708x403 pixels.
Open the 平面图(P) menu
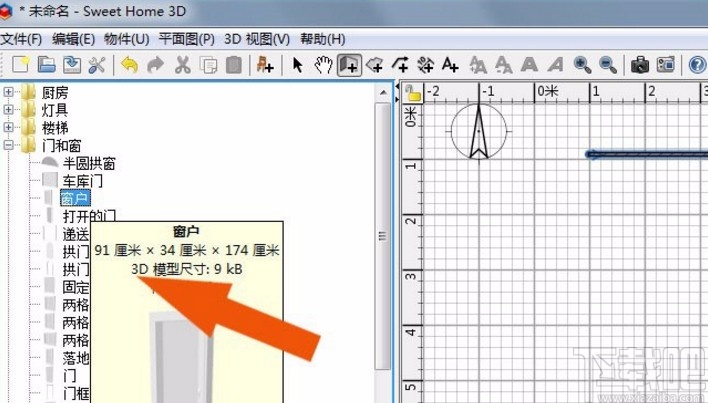pyautogui.click(x=186, y=39)
